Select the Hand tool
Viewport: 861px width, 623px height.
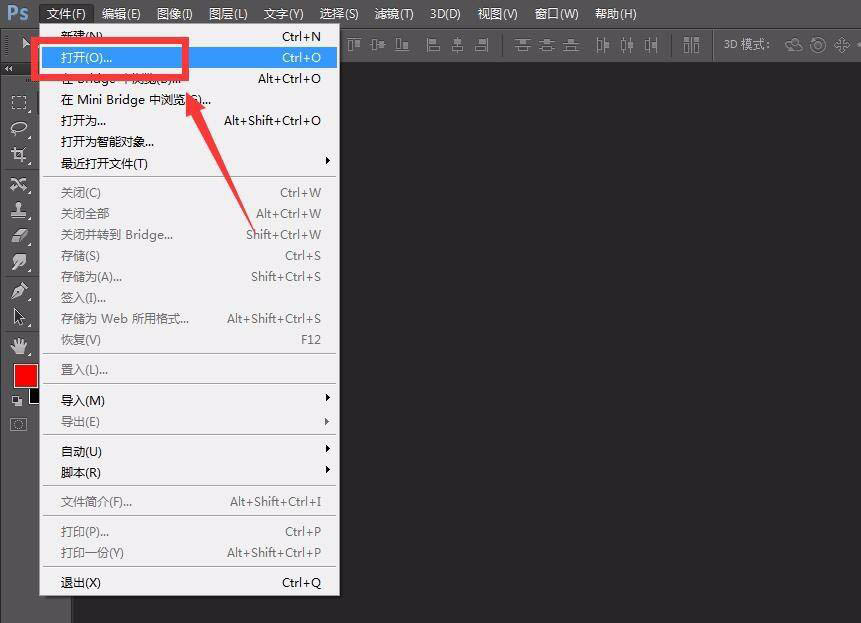coord(17,346)
